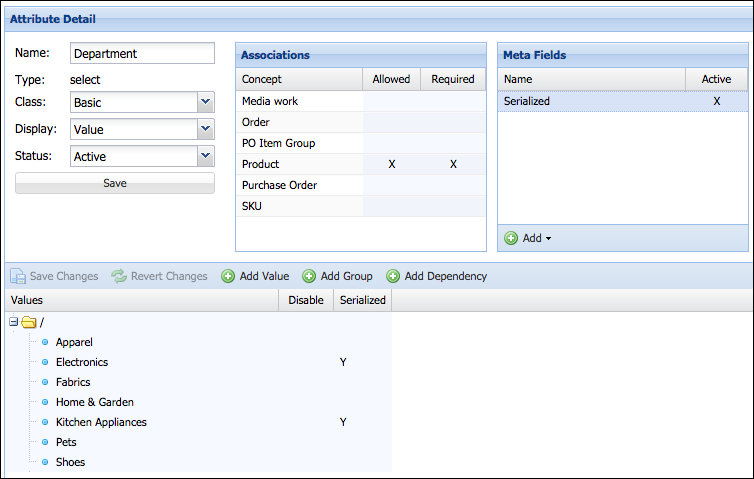Toggle Allowed cell for PO Item Group
Viewport: 754px width, 479px height.
(x=391, y=143)
